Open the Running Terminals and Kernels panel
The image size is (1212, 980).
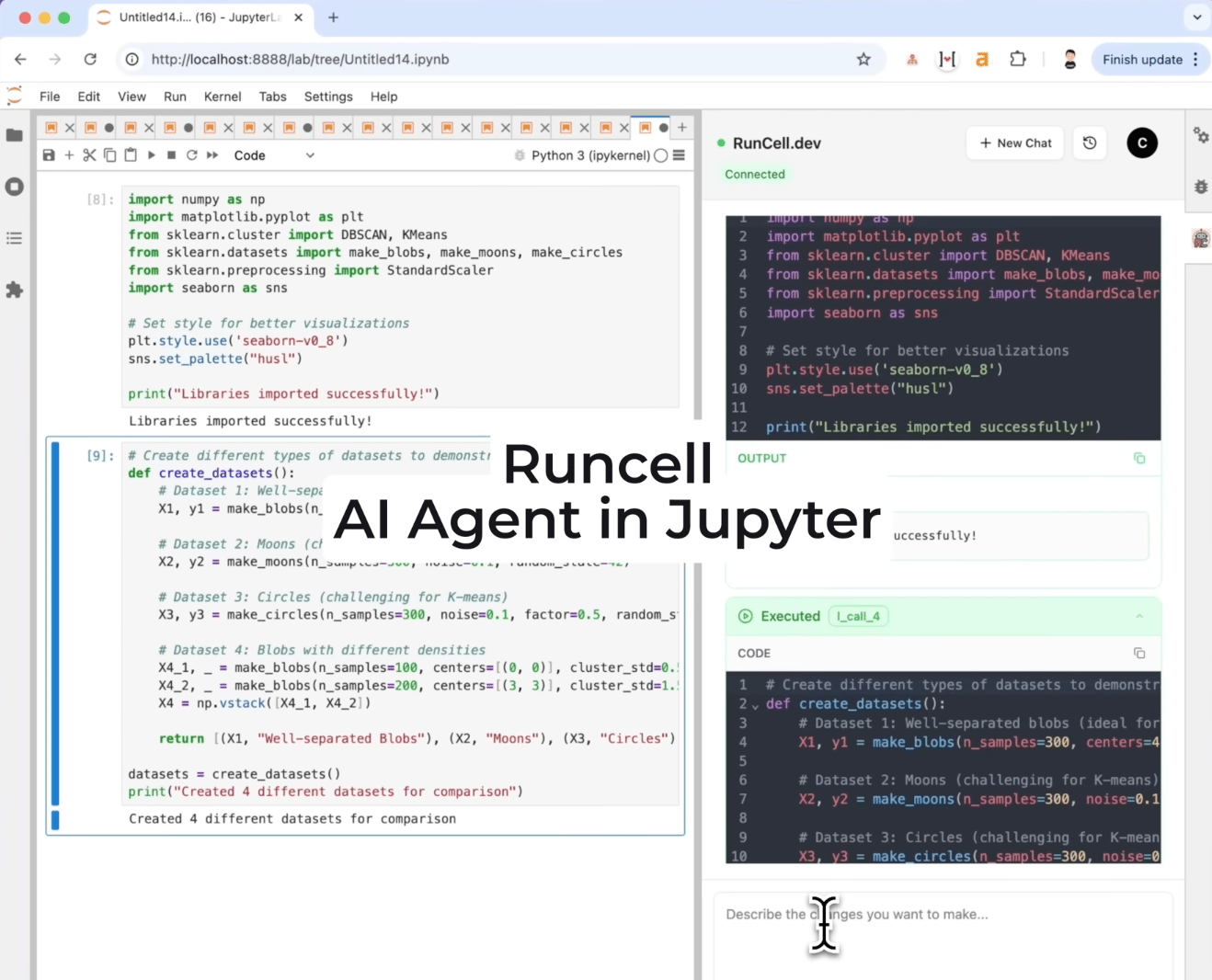(x=15, y=187)
